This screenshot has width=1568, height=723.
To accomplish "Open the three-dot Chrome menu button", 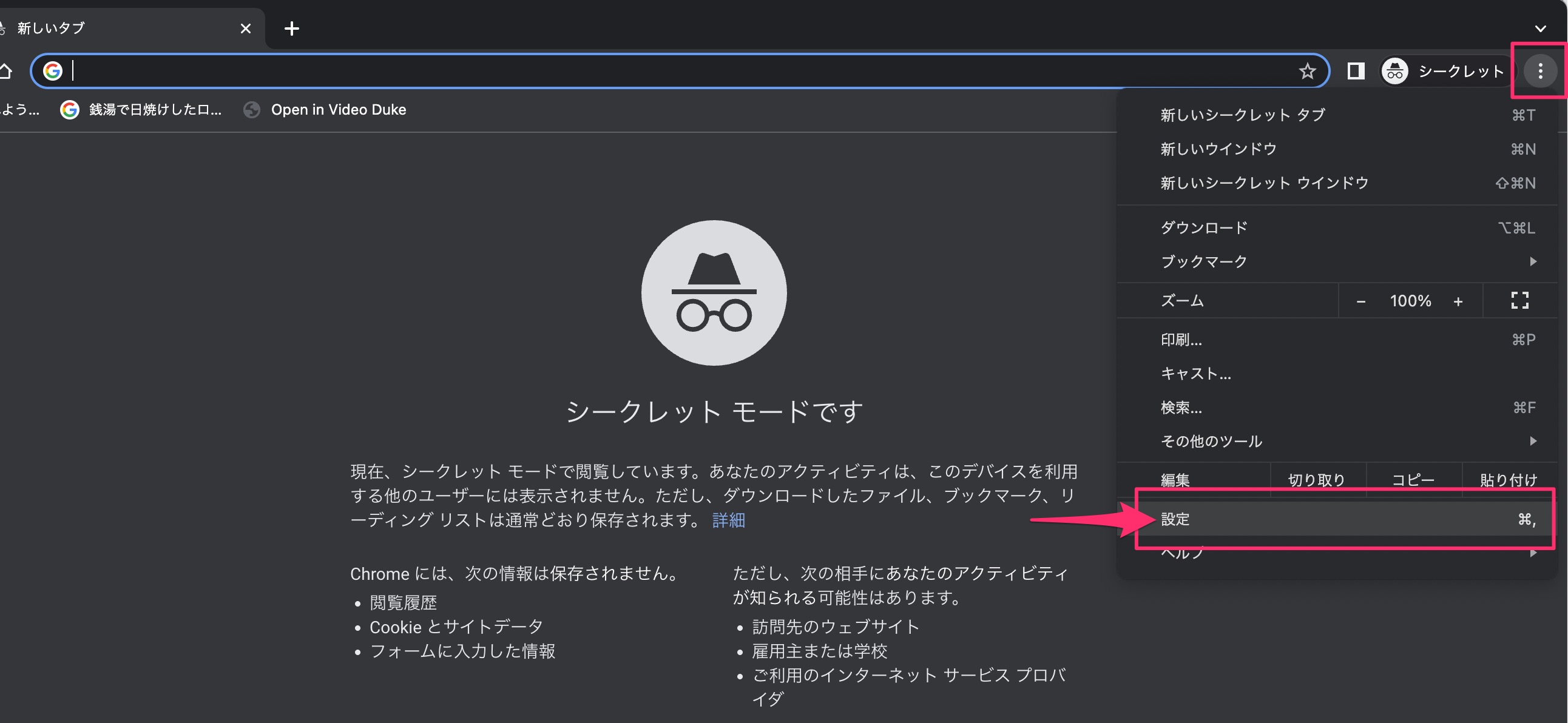I will 1540,71.
